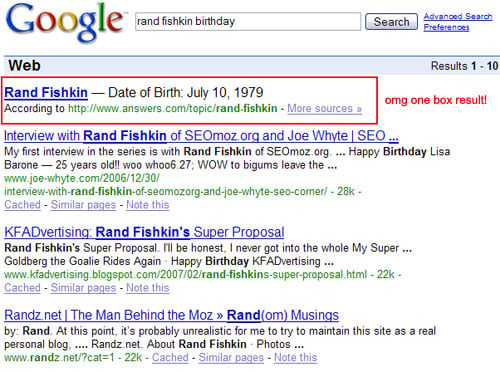500x372 pixels.
Task: Click the Google logo
Action: (66, 22)
